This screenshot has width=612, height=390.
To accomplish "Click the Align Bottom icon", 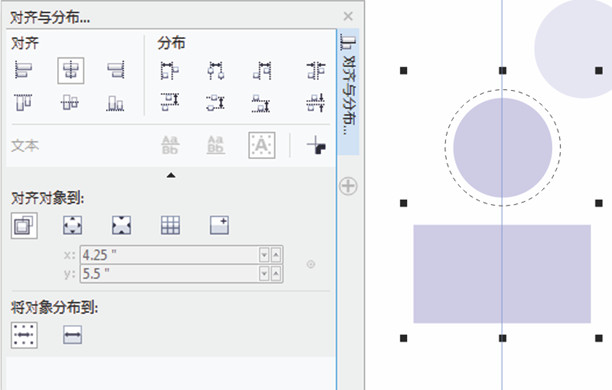I will pyautogui.click(x=116, y=103).
